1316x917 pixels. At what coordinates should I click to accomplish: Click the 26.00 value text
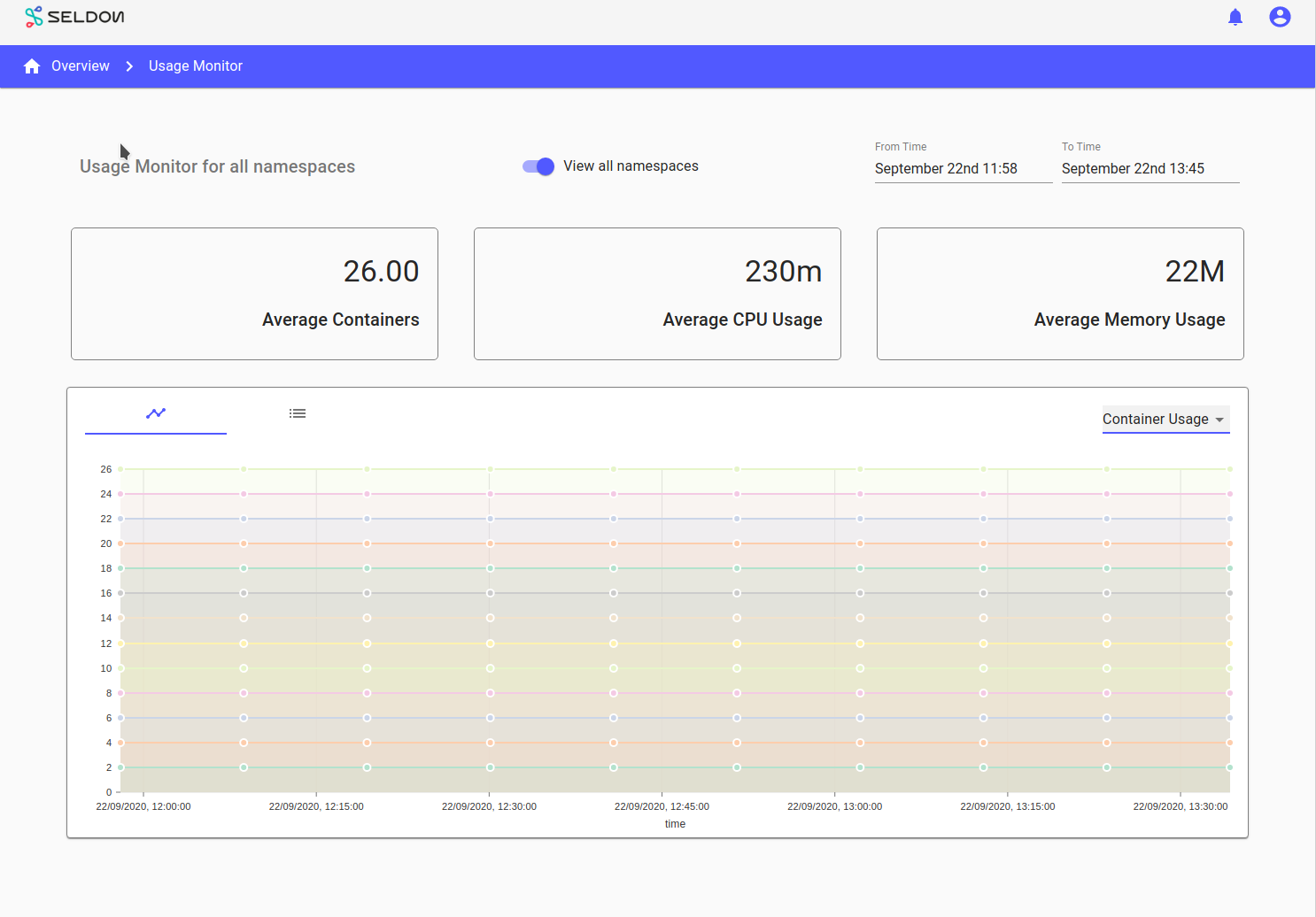pyautogui.click(x=381, y=271)
